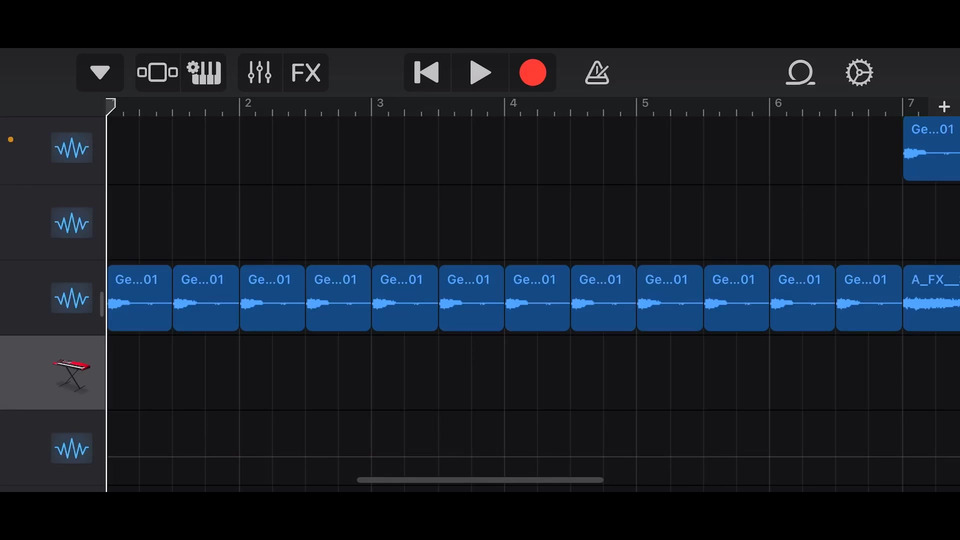Screen dimensions: 960x540
Task: Open the track mixer controls
Action: pyautogui.click(x=260, y=73)
